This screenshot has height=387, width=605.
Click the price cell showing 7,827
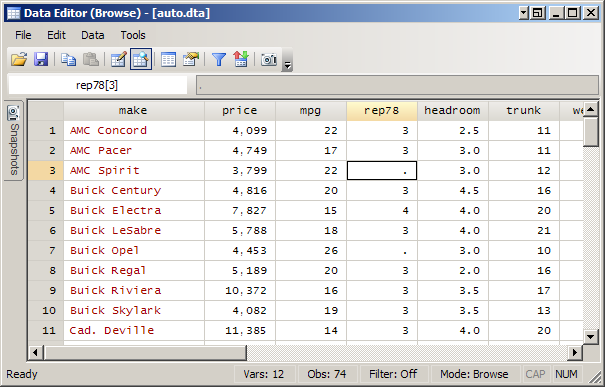(240, 211)
